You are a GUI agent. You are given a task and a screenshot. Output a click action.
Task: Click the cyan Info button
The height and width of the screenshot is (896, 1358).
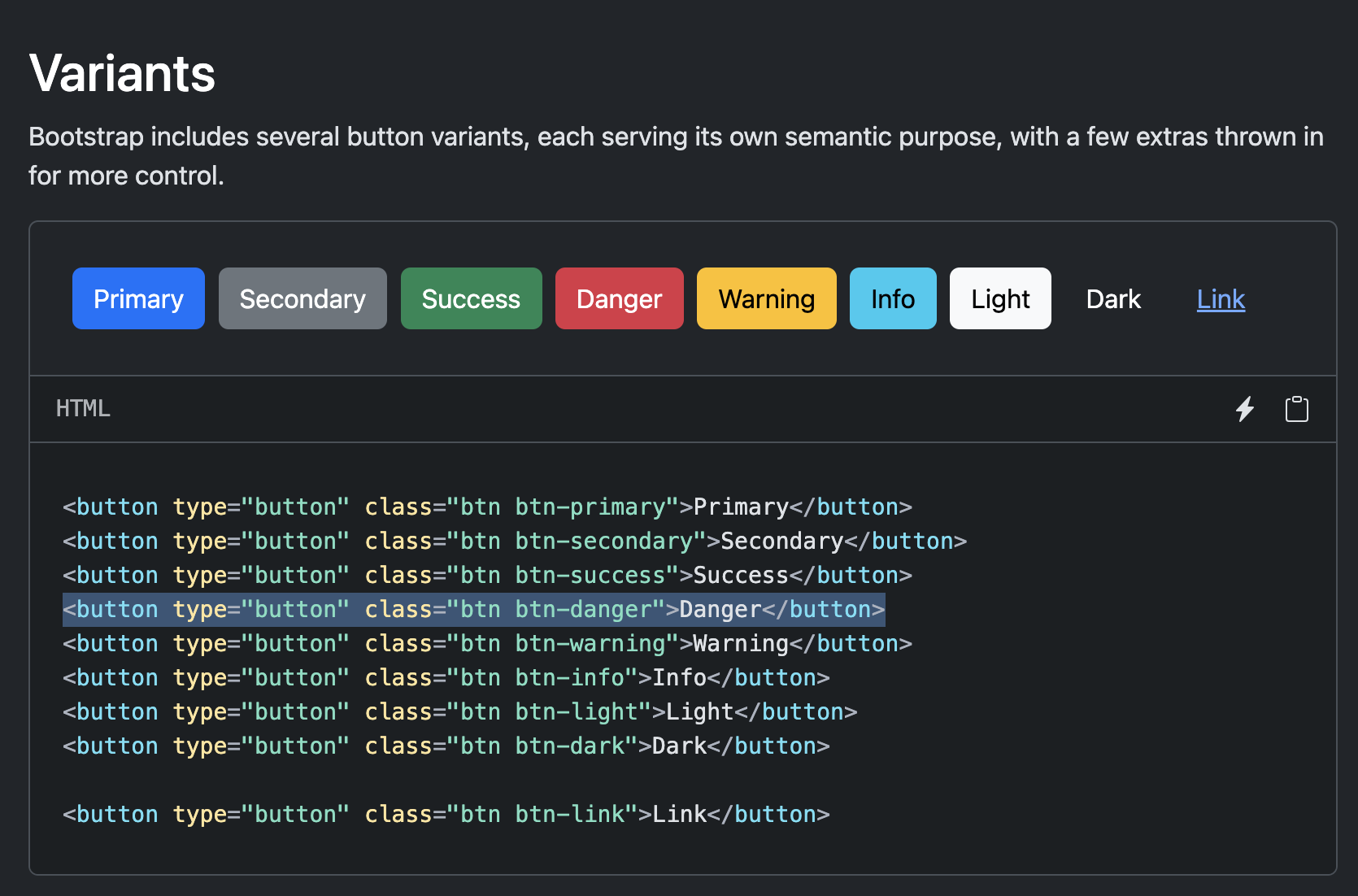[893, 298]
